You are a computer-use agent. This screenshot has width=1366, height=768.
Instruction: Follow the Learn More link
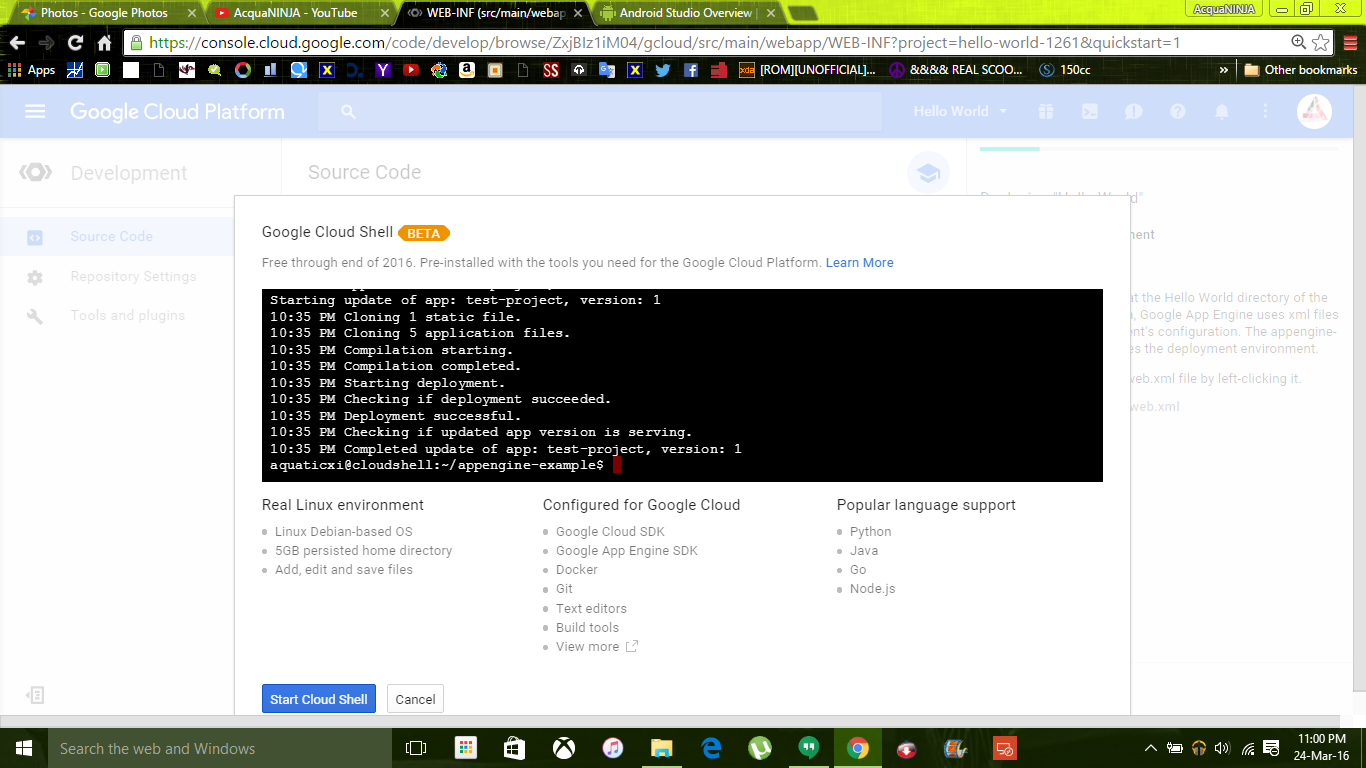tap(859, 263)
